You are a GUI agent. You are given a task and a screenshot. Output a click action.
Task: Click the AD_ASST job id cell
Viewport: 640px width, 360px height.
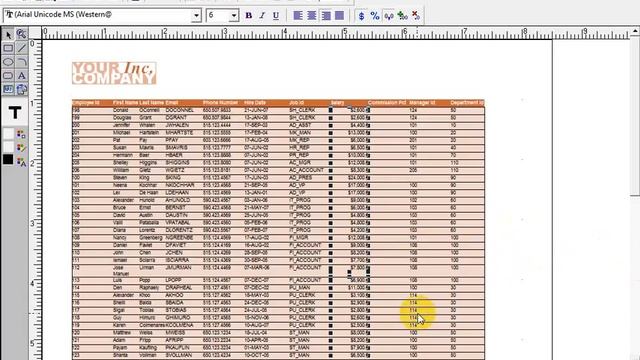point(300,125)
